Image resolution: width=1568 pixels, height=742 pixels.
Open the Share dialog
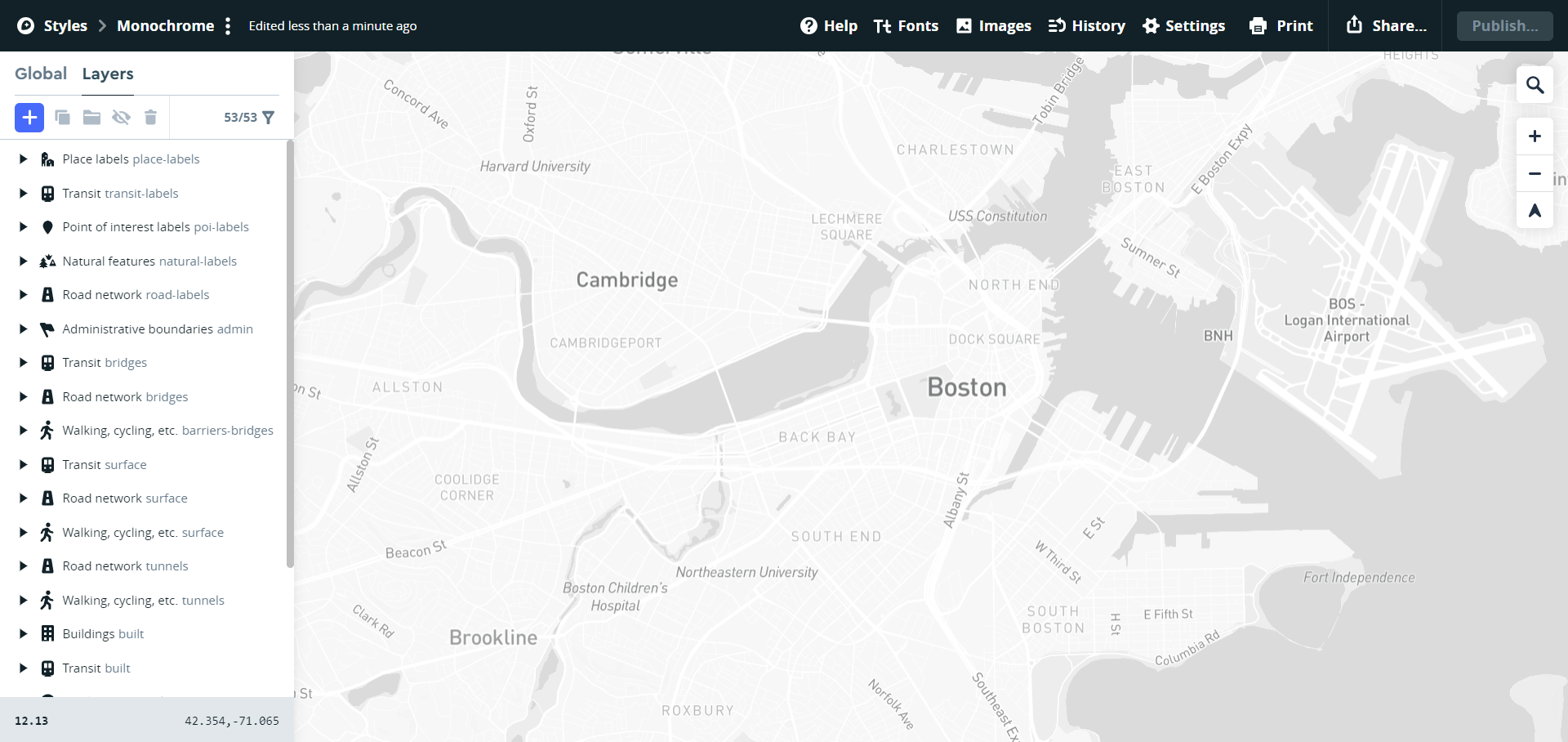(x=1386, y=26)
